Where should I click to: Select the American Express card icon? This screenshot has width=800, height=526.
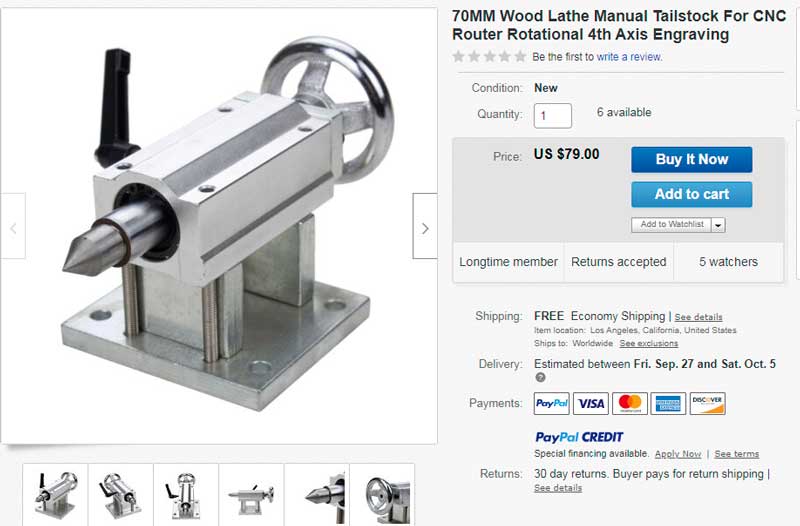pos(668,404)
